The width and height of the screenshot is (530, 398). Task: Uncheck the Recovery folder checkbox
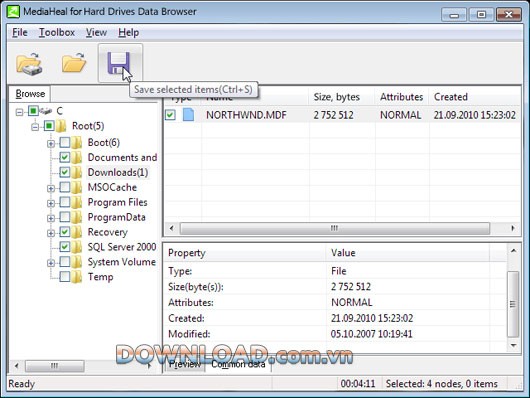(65, 232)
